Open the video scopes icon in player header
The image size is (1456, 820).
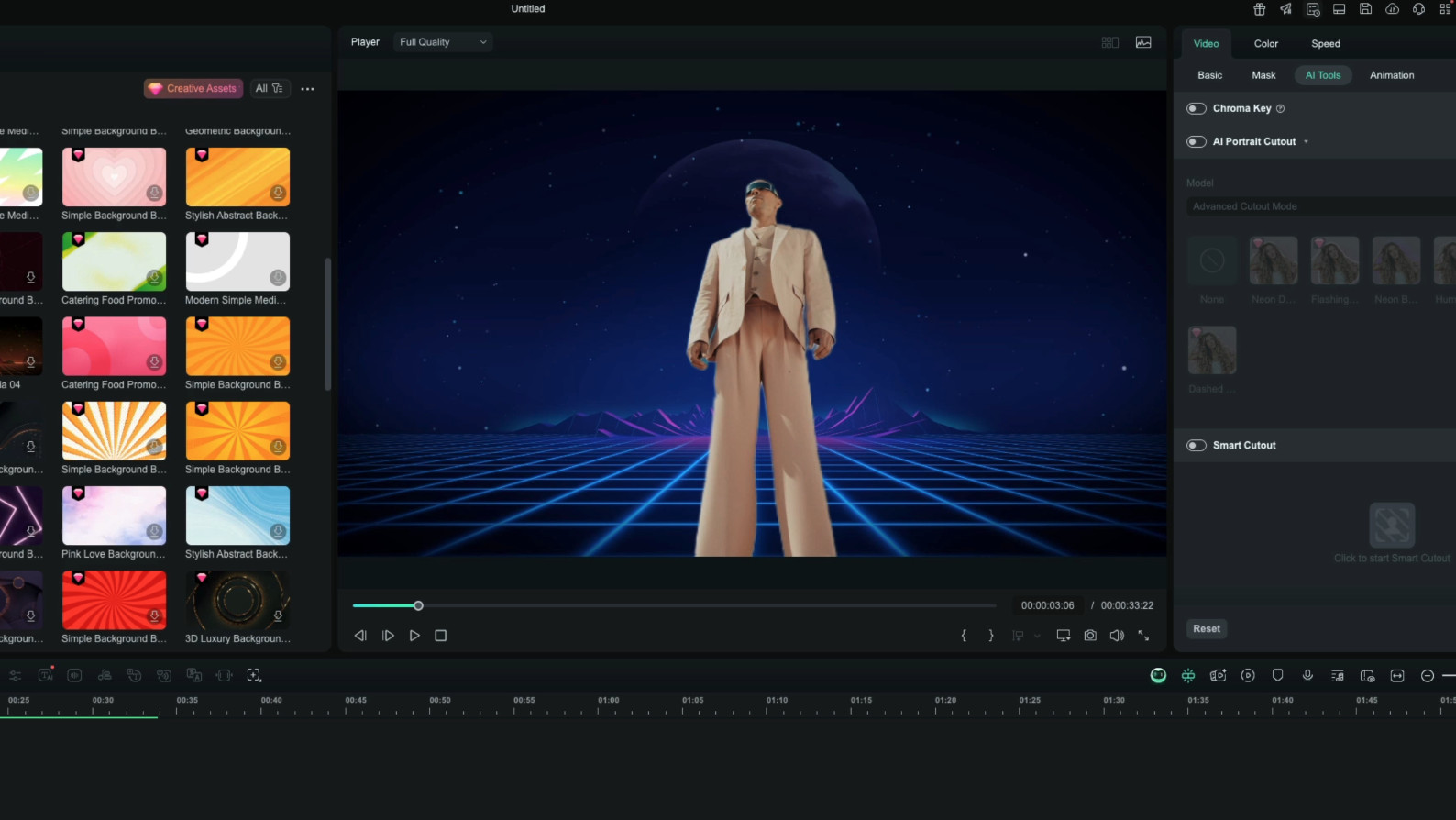point(1143,42)
